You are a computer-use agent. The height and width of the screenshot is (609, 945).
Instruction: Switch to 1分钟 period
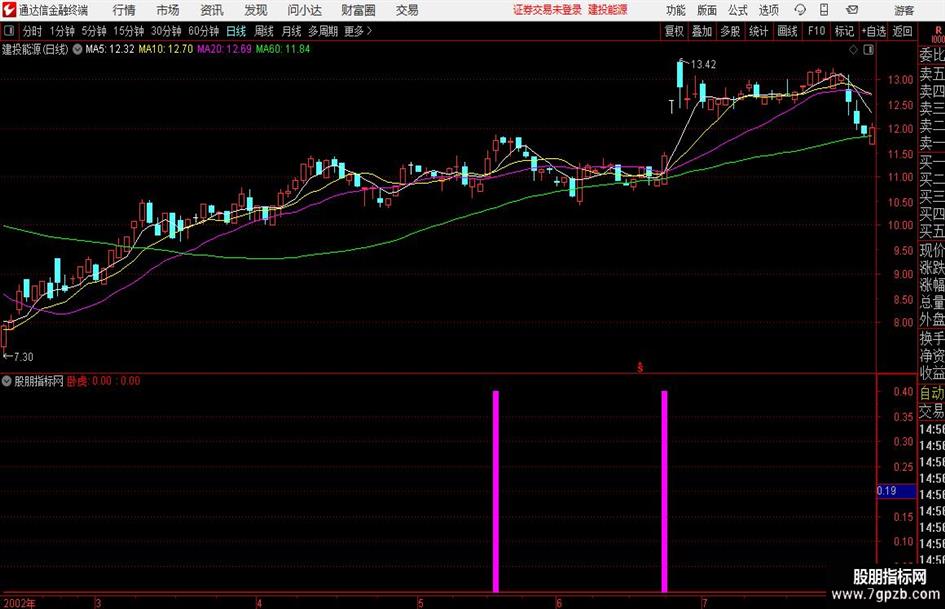[x=62, y=31]
